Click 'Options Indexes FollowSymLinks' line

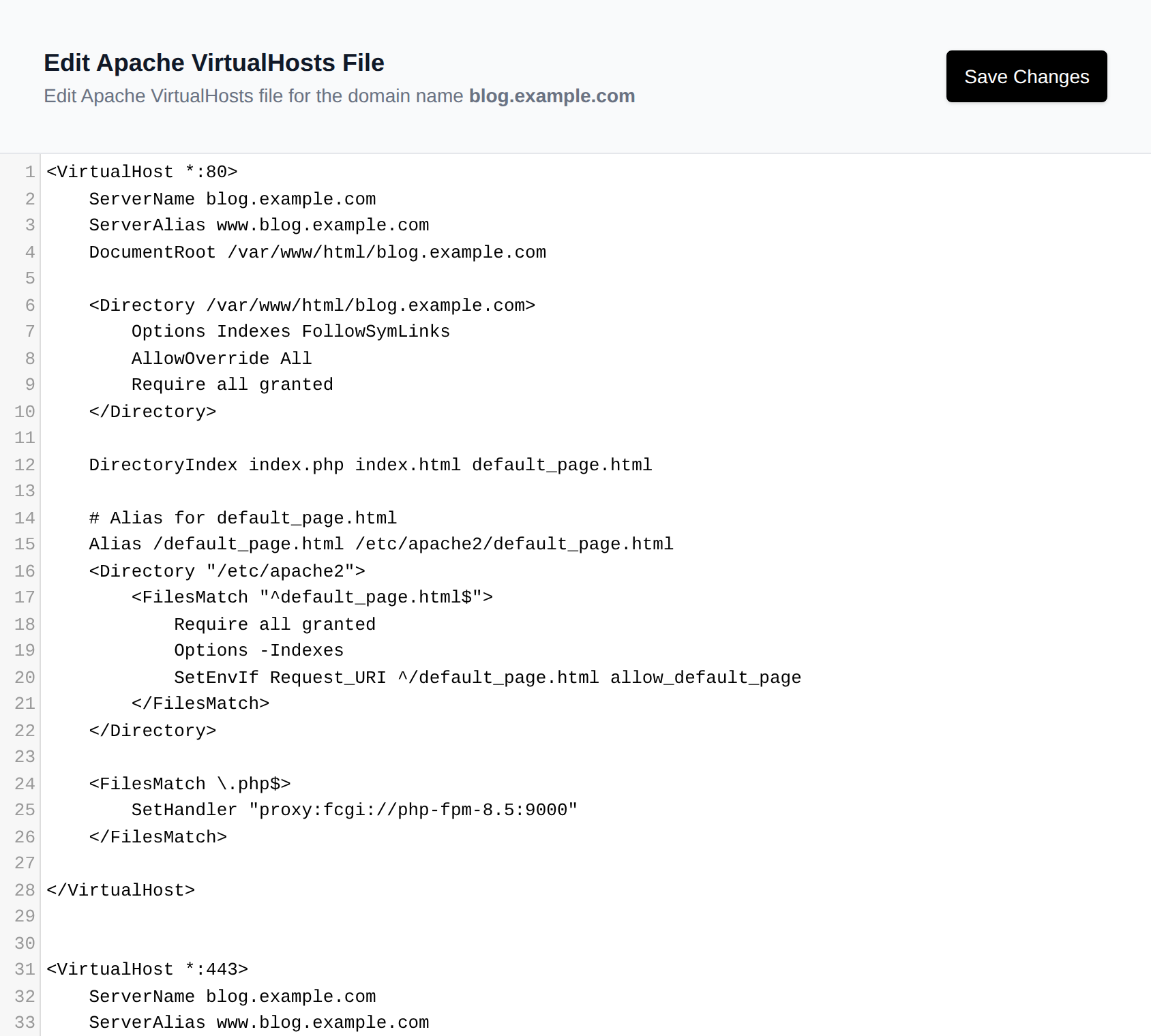pos(291,331)
